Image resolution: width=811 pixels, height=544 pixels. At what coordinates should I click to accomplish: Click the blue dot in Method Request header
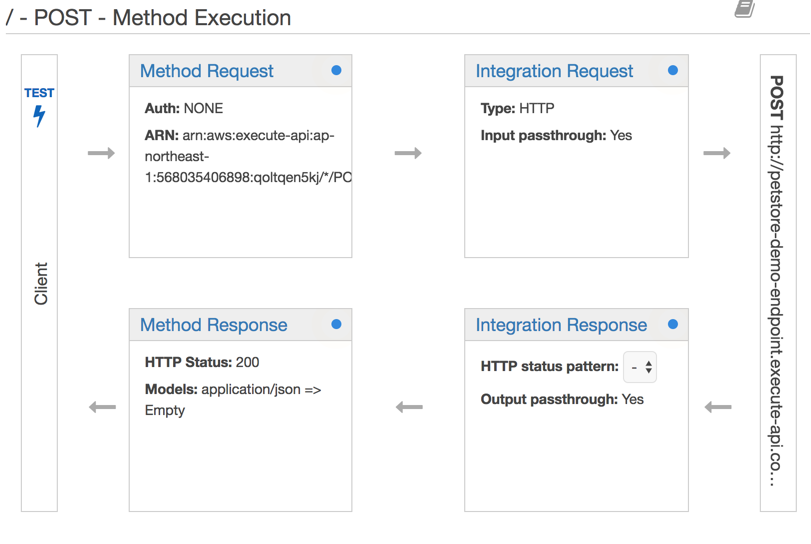pos(336,70)
